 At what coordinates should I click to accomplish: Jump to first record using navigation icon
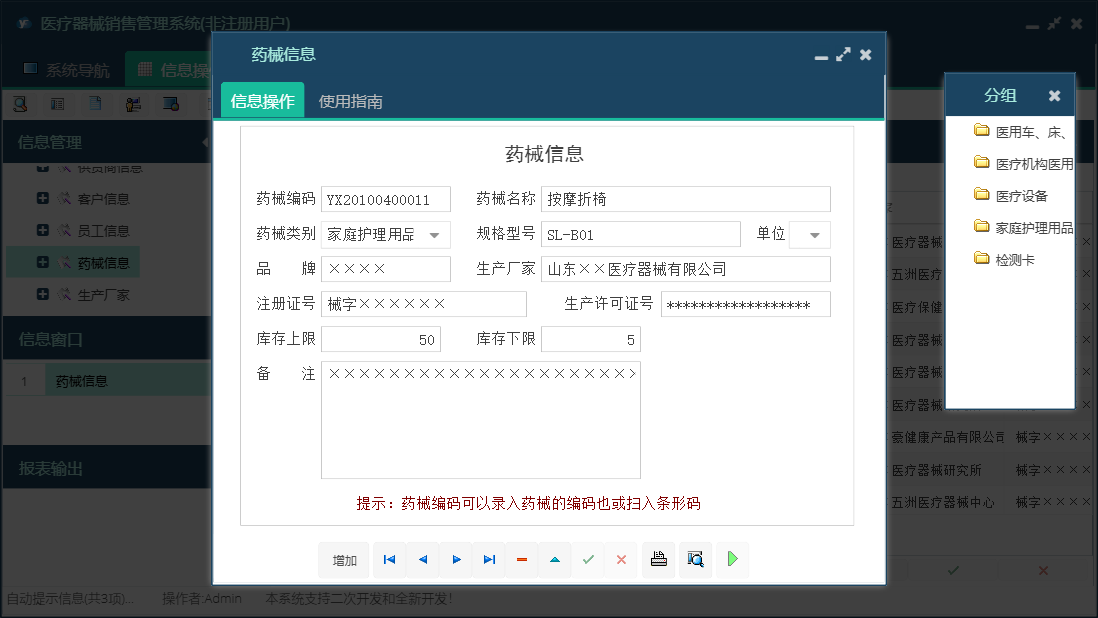point(389,560)
